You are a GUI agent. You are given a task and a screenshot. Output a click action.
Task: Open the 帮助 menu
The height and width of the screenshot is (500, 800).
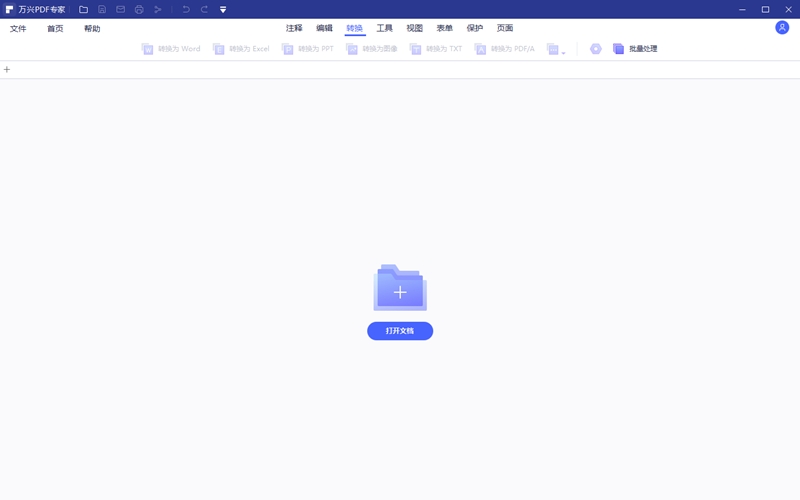click(92, 29)
